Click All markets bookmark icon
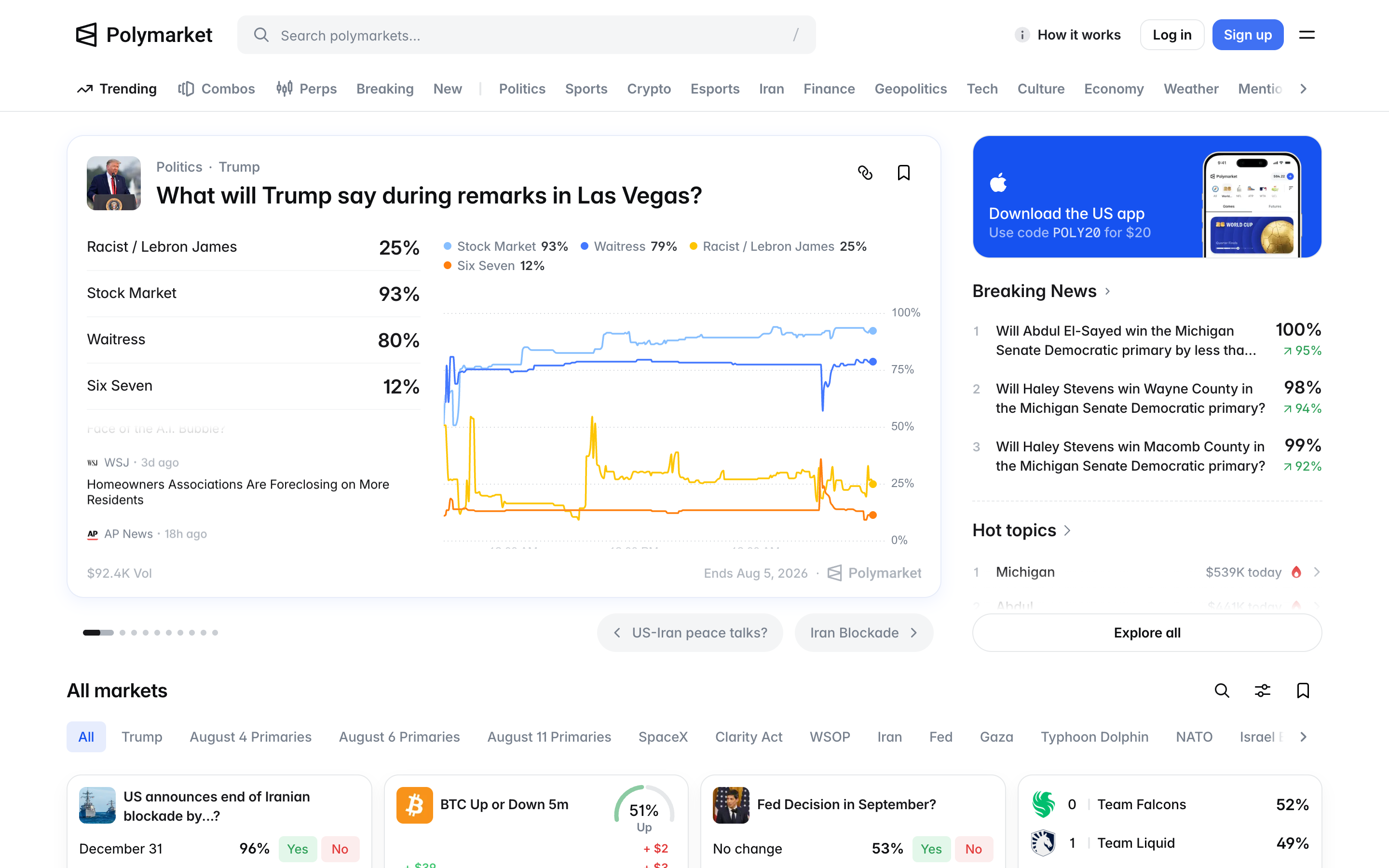The image size is (1389, 868). click(x=1303, y=691)
